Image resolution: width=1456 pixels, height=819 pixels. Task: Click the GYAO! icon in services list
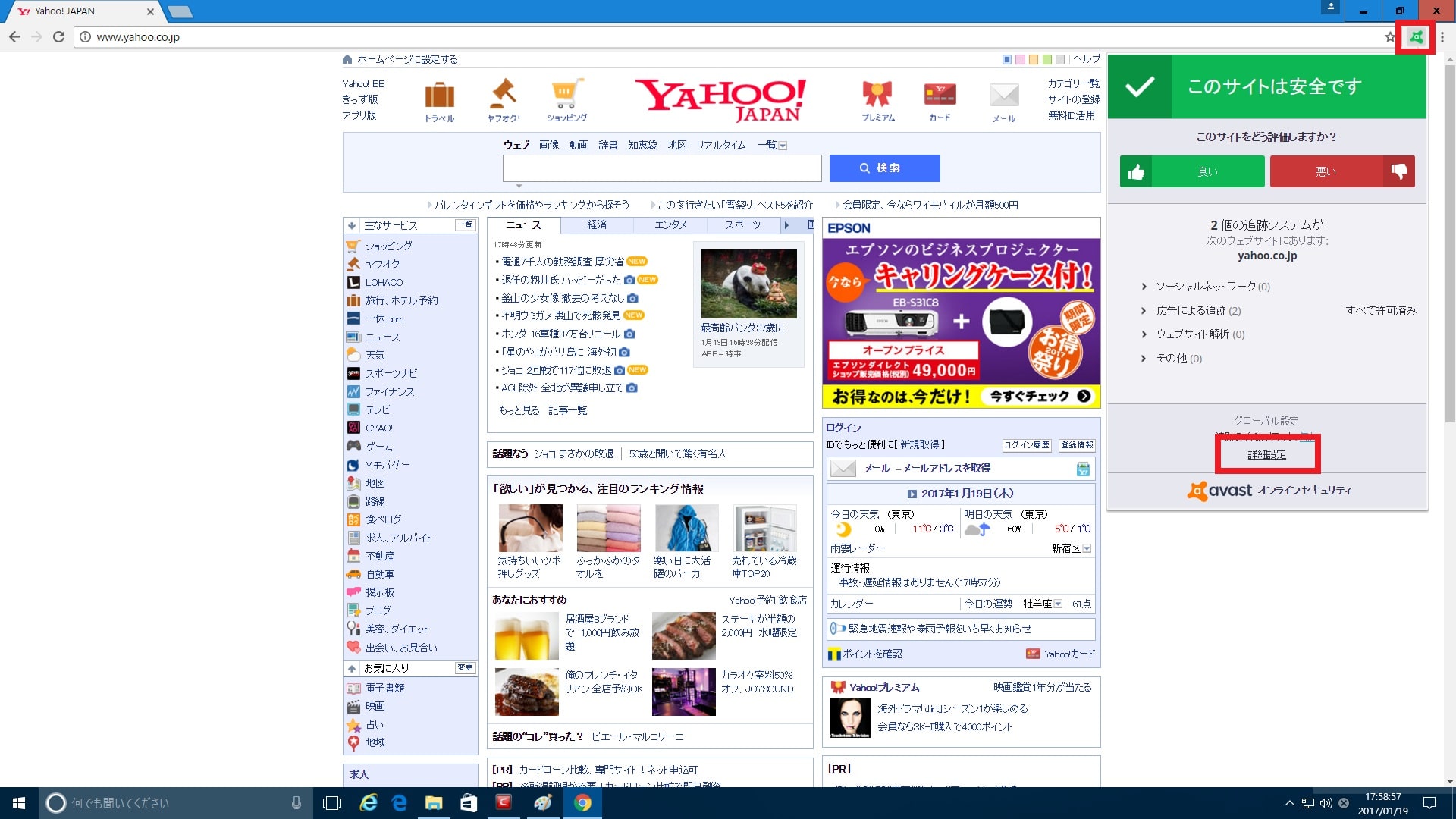tap(353, 428)
